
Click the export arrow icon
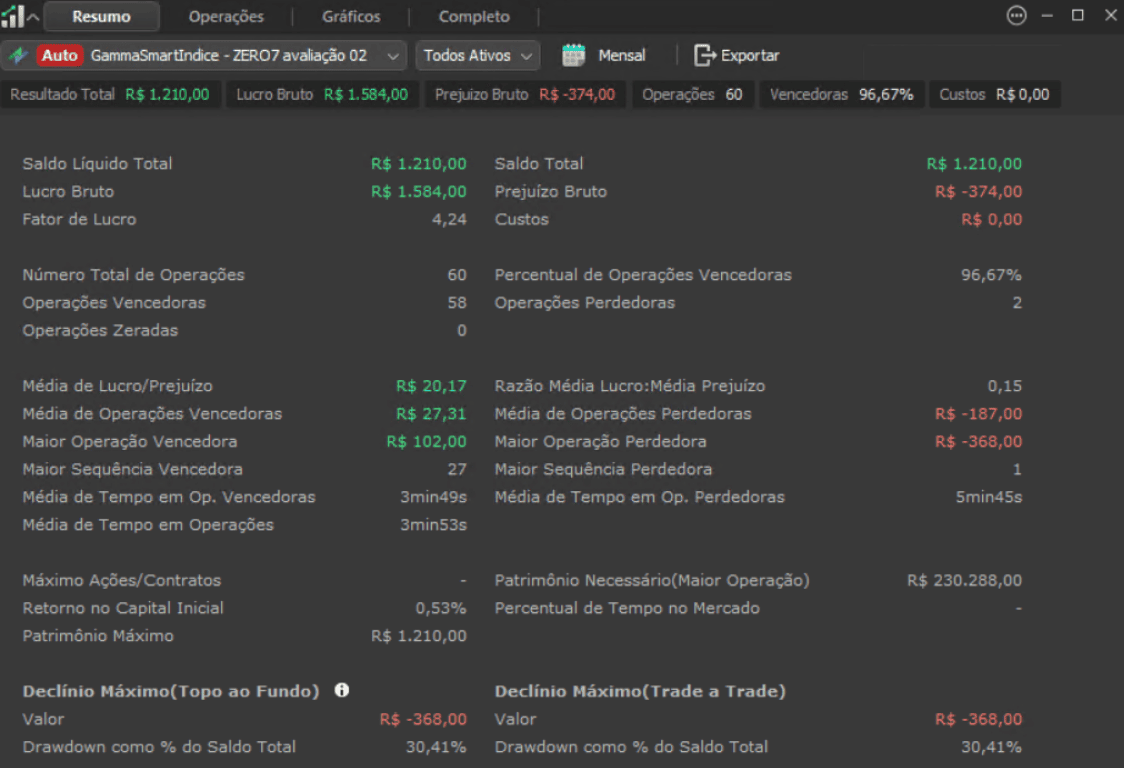click(705, 55)
